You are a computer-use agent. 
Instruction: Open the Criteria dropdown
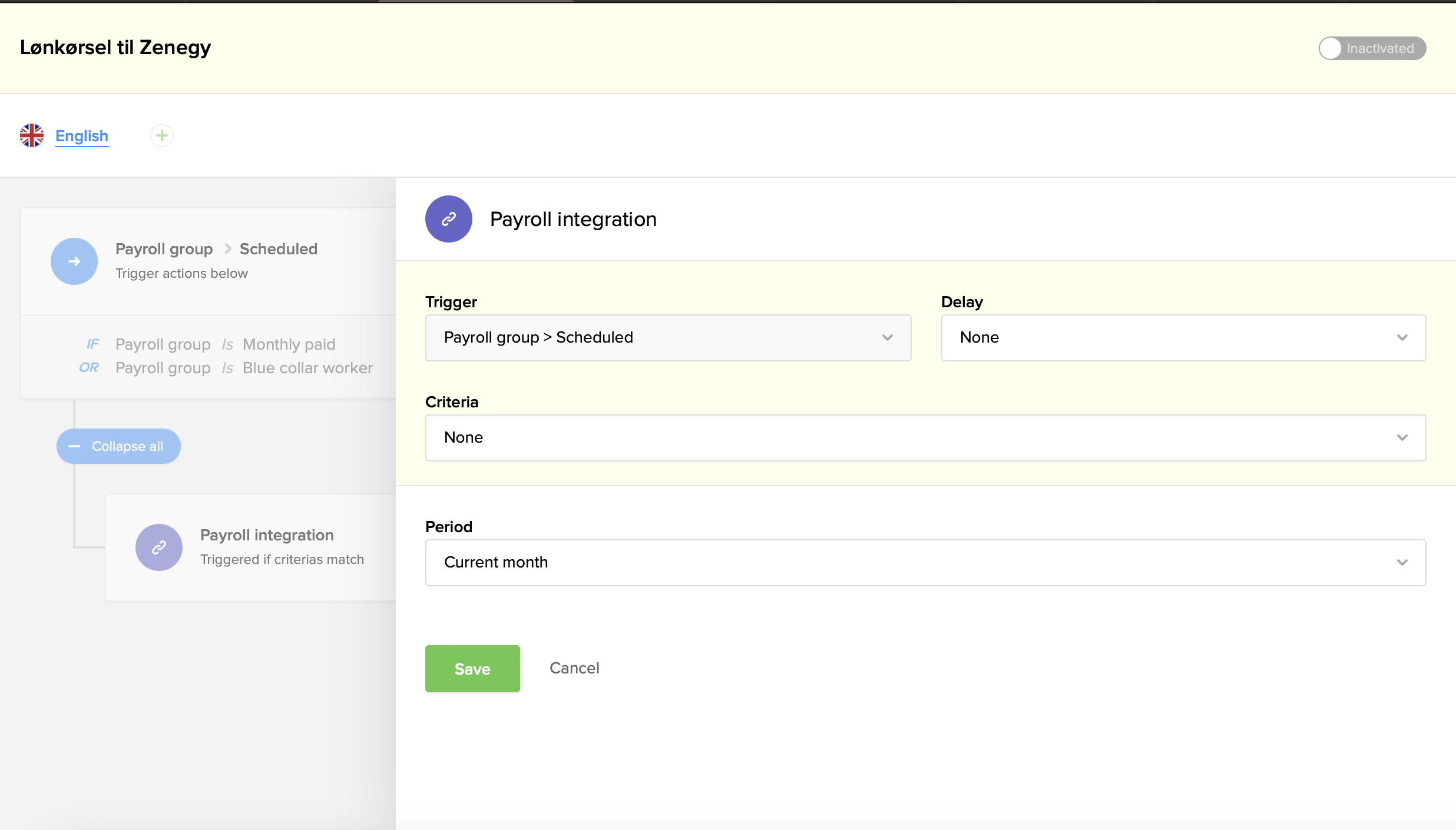tap(925, 438)
